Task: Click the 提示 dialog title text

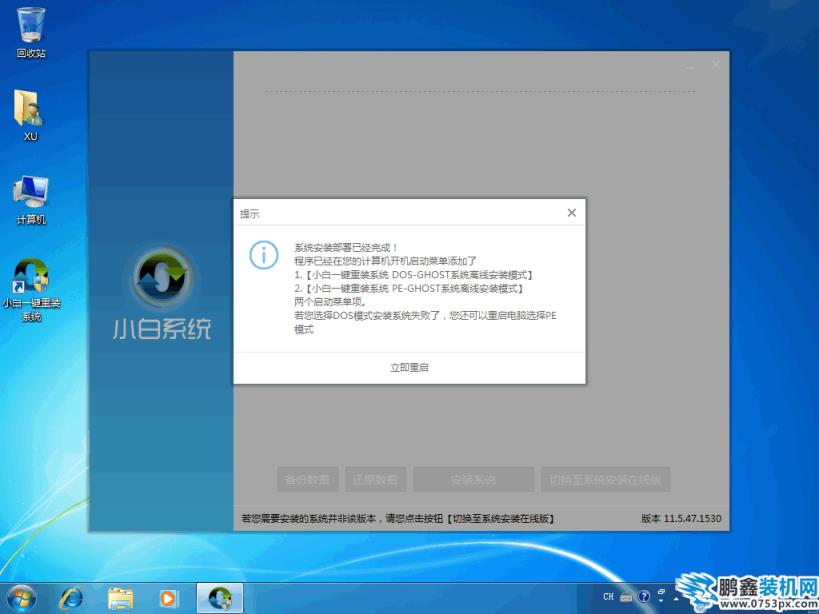Action: coord(249,214)
